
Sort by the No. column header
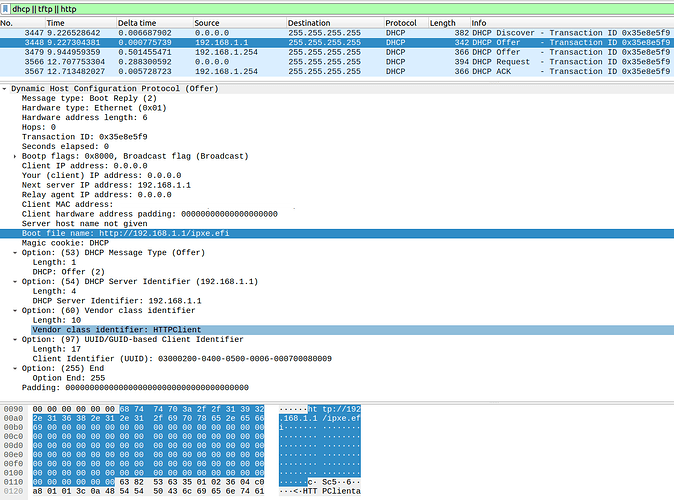pos(21,23)
